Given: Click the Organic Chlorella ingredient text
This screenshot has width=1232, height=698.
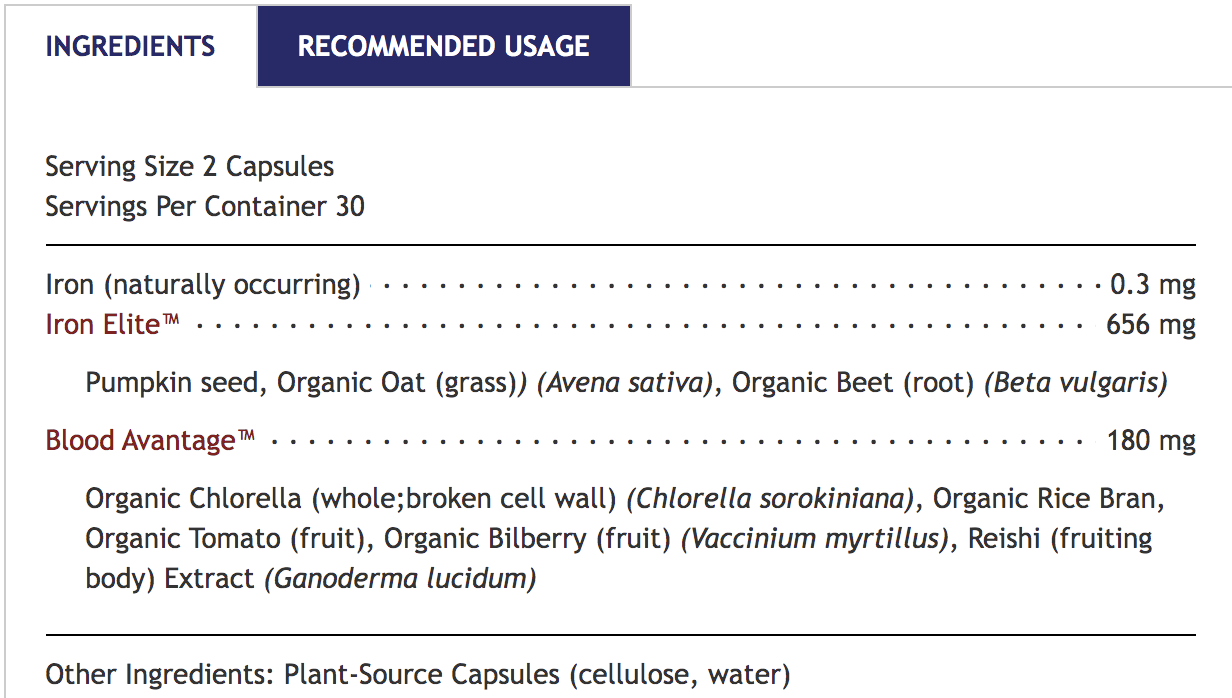Looking at the screenshot, I should point(193,498).
